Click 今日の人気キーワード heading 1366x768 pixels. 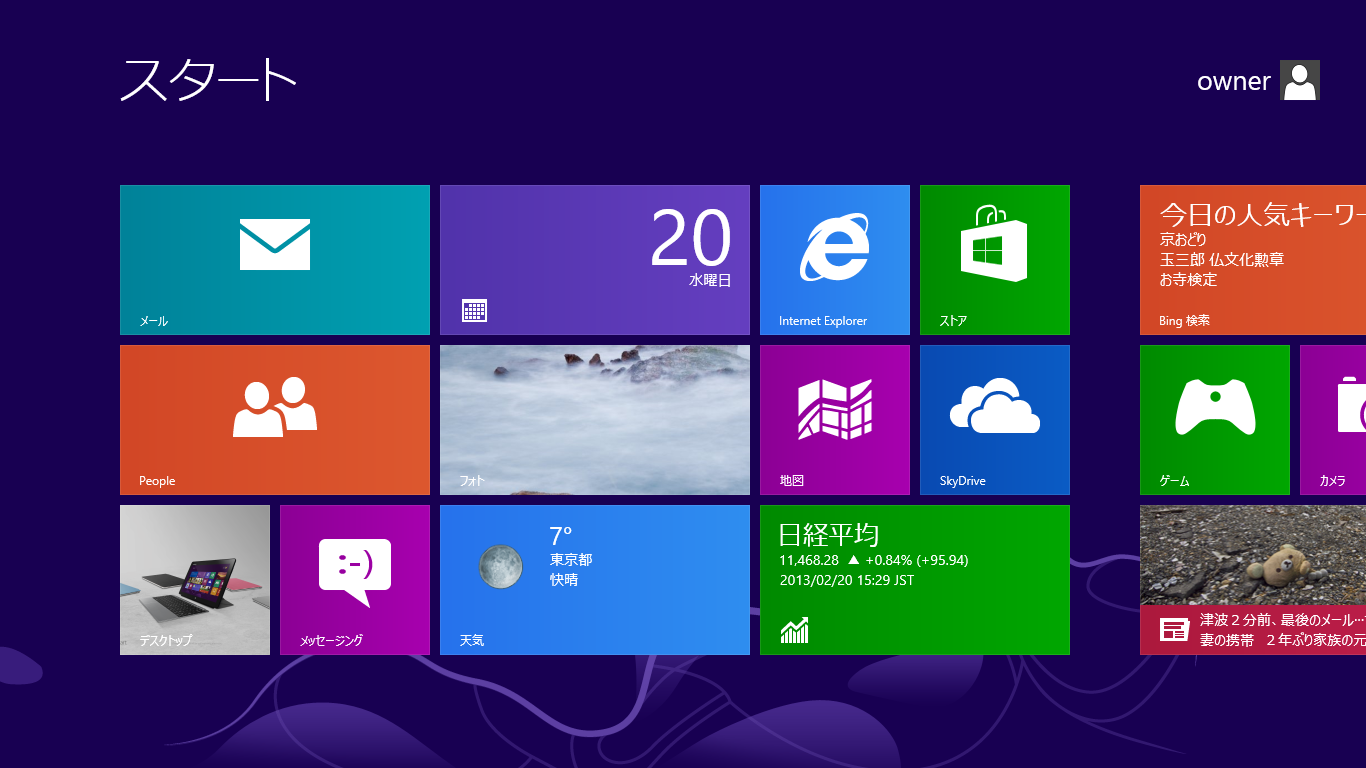click(1263, 215)
